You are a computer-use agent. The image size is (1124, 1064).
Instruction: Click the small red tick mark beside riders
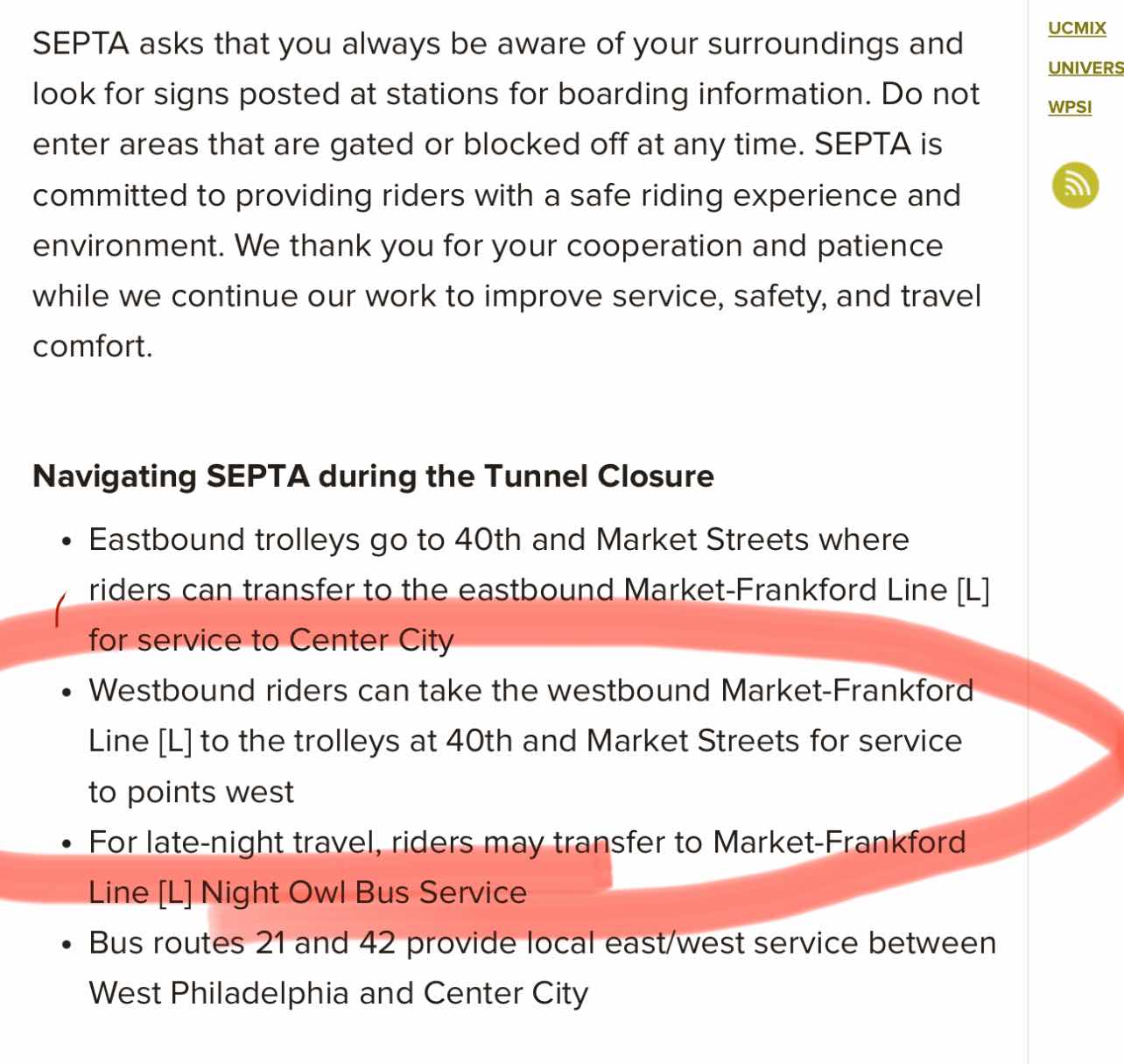tap(60, 610)
